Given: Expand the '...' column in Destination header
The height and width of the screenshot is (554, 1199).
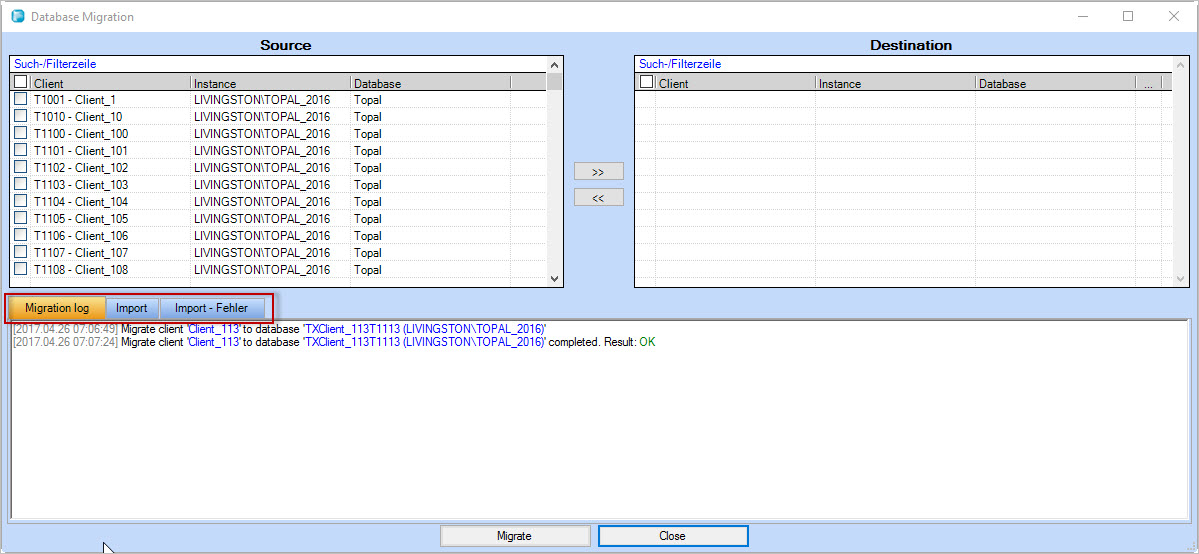Looking at the screenshot, I should [x=1147, y=84].
